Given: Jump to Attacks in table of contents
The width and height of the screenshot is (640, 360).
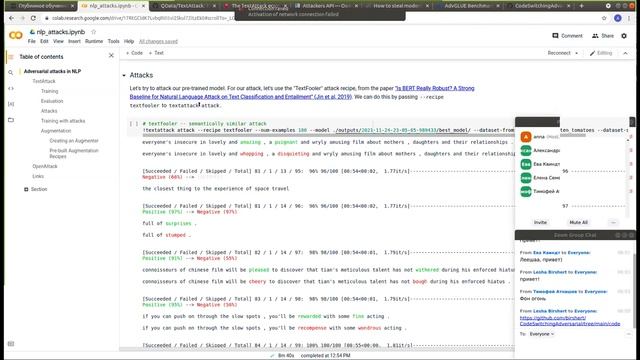Looking at the screenshot, I should coord(49,111).
